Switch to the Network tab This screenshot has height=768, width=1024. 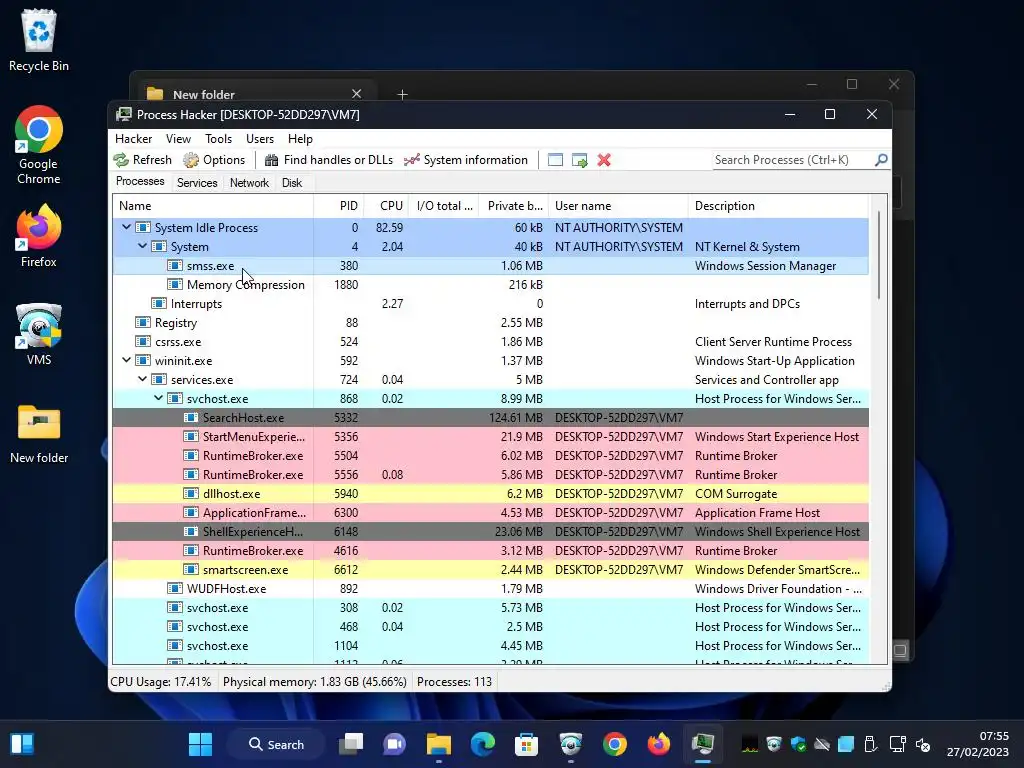point(249,183)
